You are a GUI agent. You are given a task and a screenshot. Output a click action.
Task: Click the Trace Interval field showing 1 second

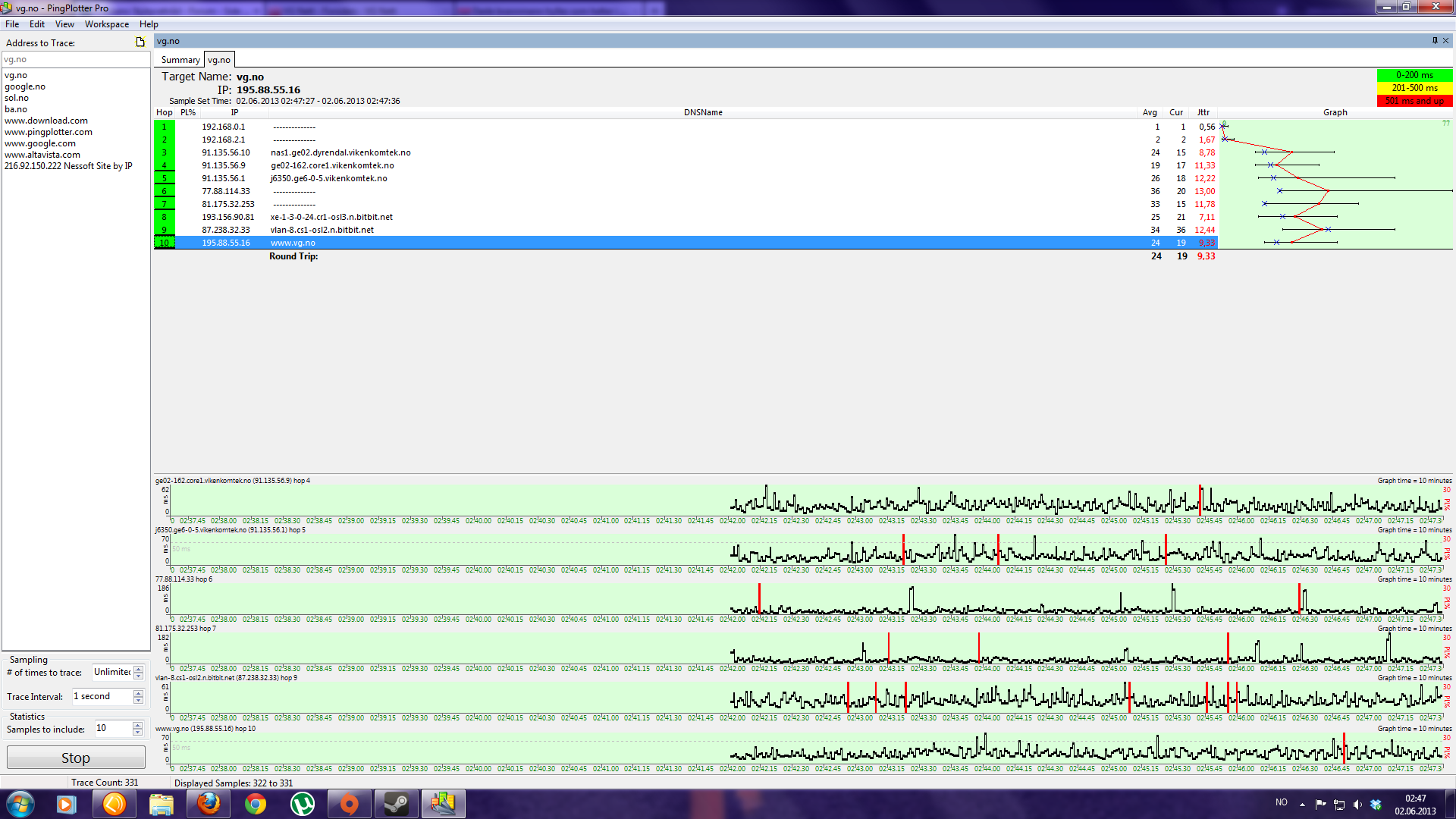102,696
